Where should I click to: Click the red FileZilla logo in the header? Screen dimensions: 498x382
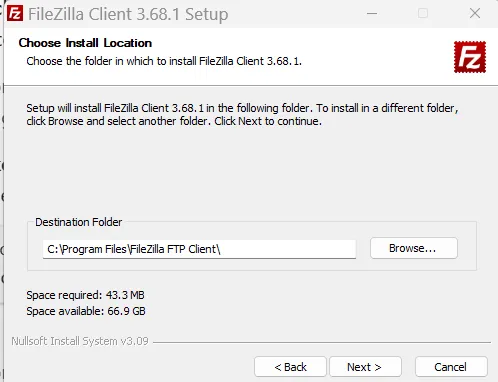[470, 57]
